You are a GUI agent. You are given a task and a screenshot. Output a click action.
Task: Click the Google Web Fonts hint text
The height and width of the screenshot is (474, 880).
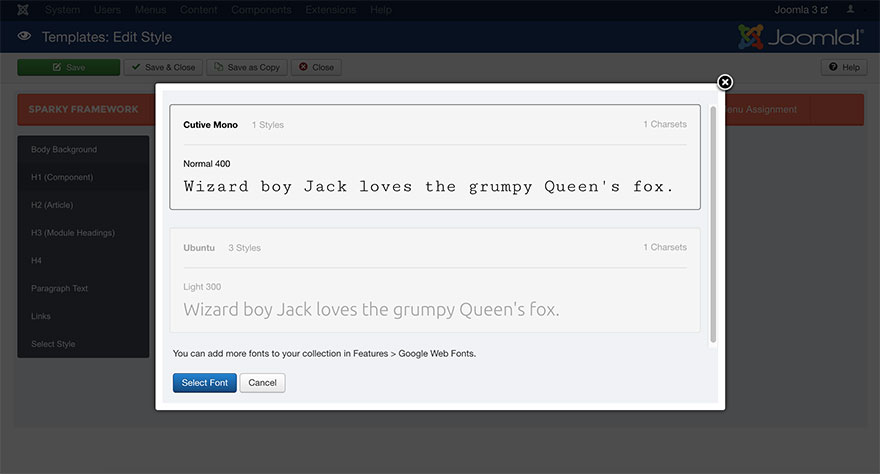pyautogui.click(x=324, y=354)
